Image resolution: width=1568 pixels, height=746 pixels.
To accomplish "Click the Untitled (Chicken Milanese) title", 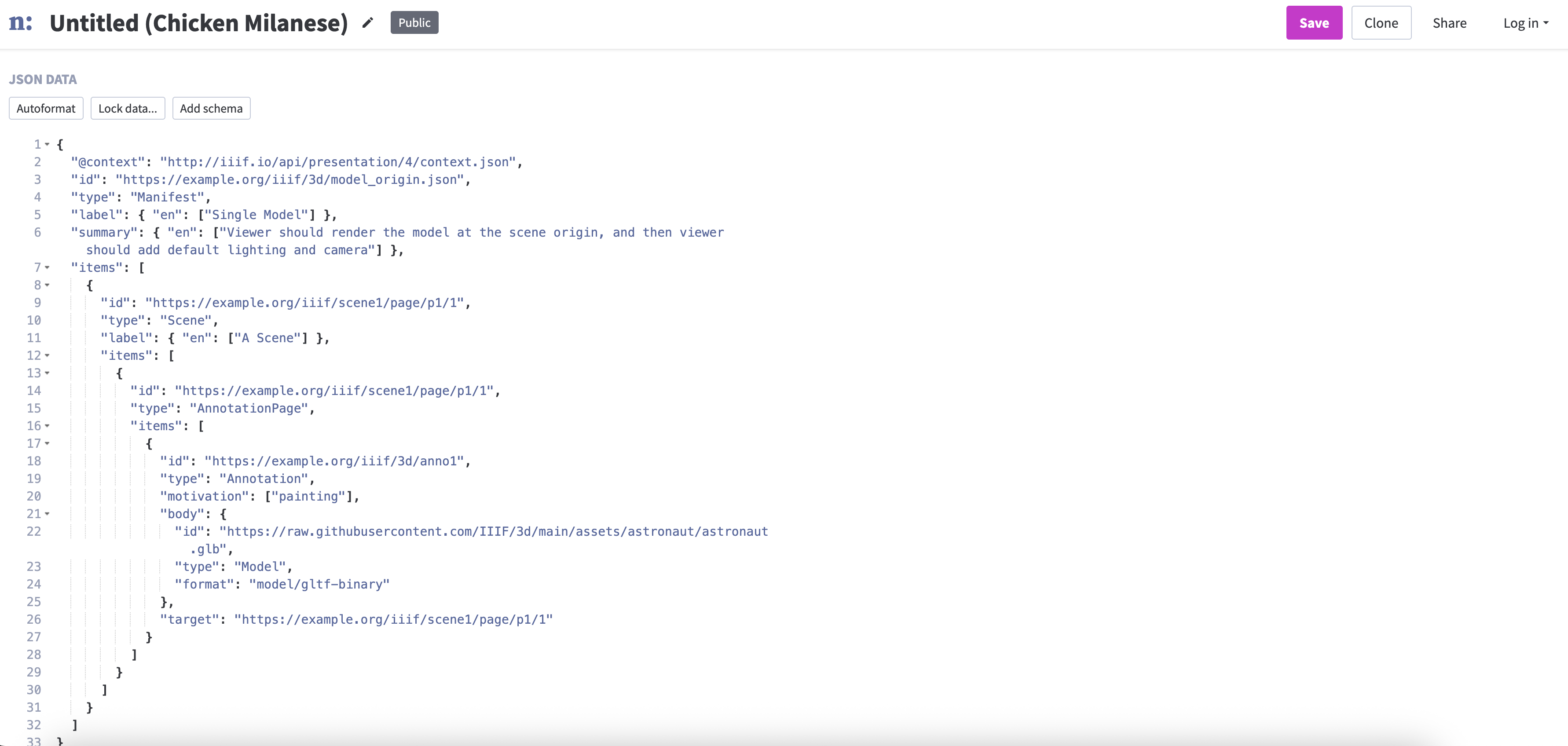I will tap(198, 23).
